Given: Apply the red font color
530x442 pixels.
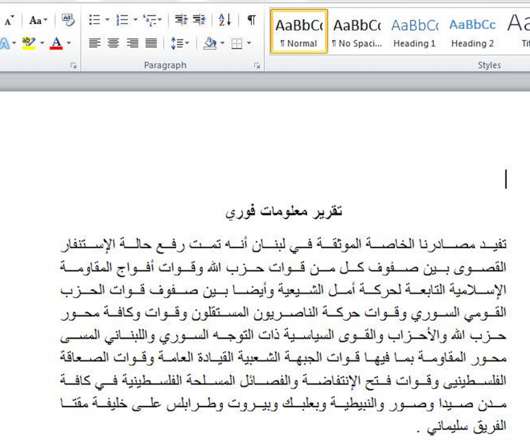Looking at the screenshot, I should tap(56, 43).
